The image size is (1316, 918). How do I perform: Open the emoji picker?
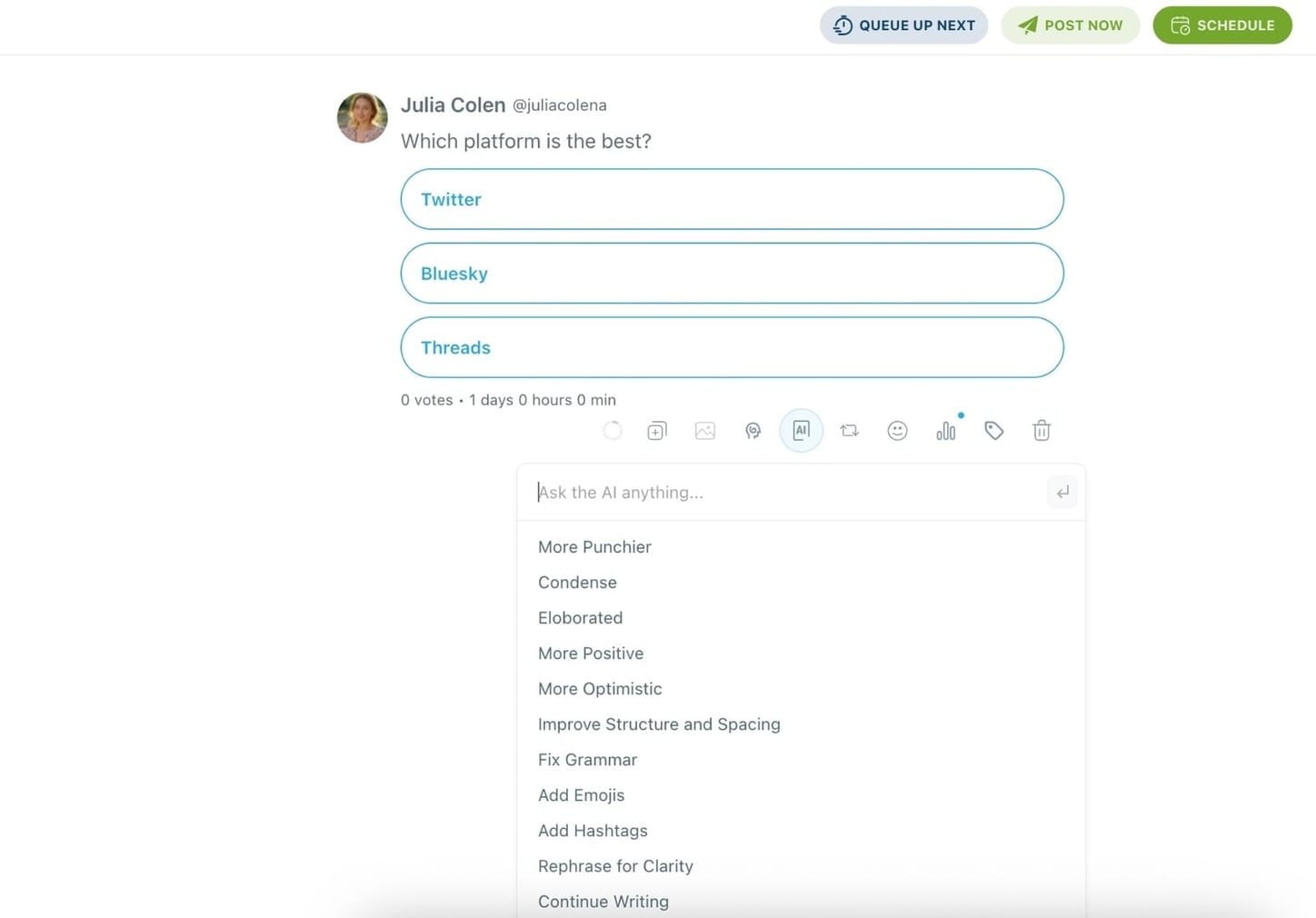[x=897, y=430]
